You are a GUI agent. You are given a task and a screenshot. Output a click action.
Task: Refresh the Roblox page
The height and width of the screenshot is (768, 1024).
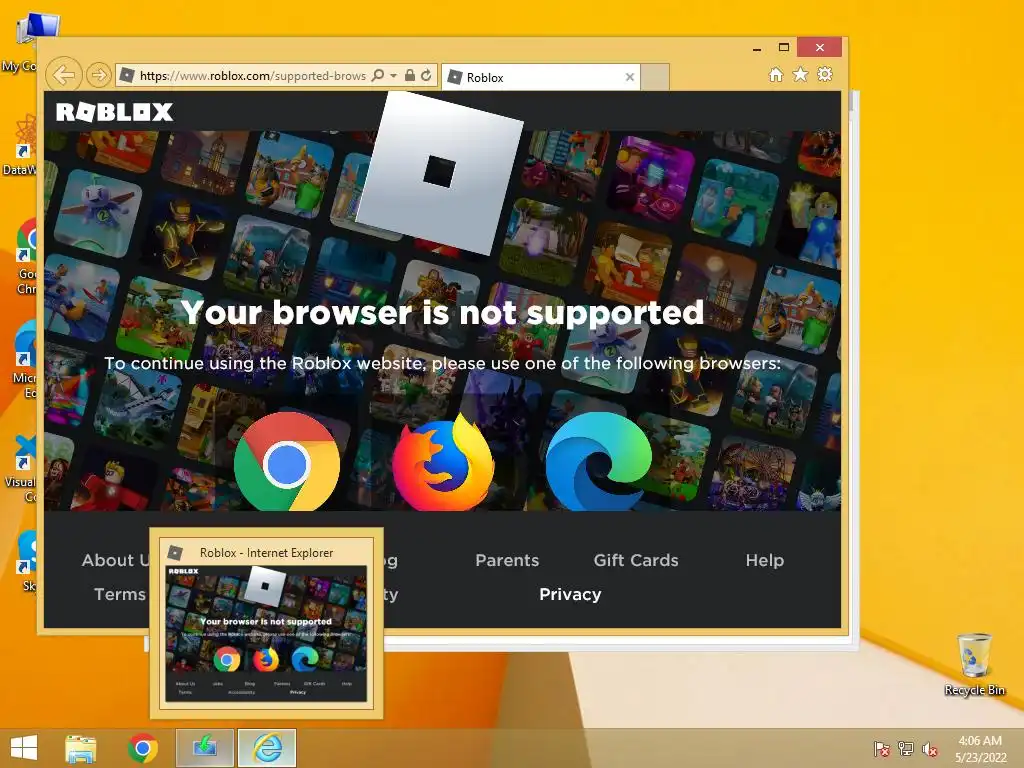point(426,76)
